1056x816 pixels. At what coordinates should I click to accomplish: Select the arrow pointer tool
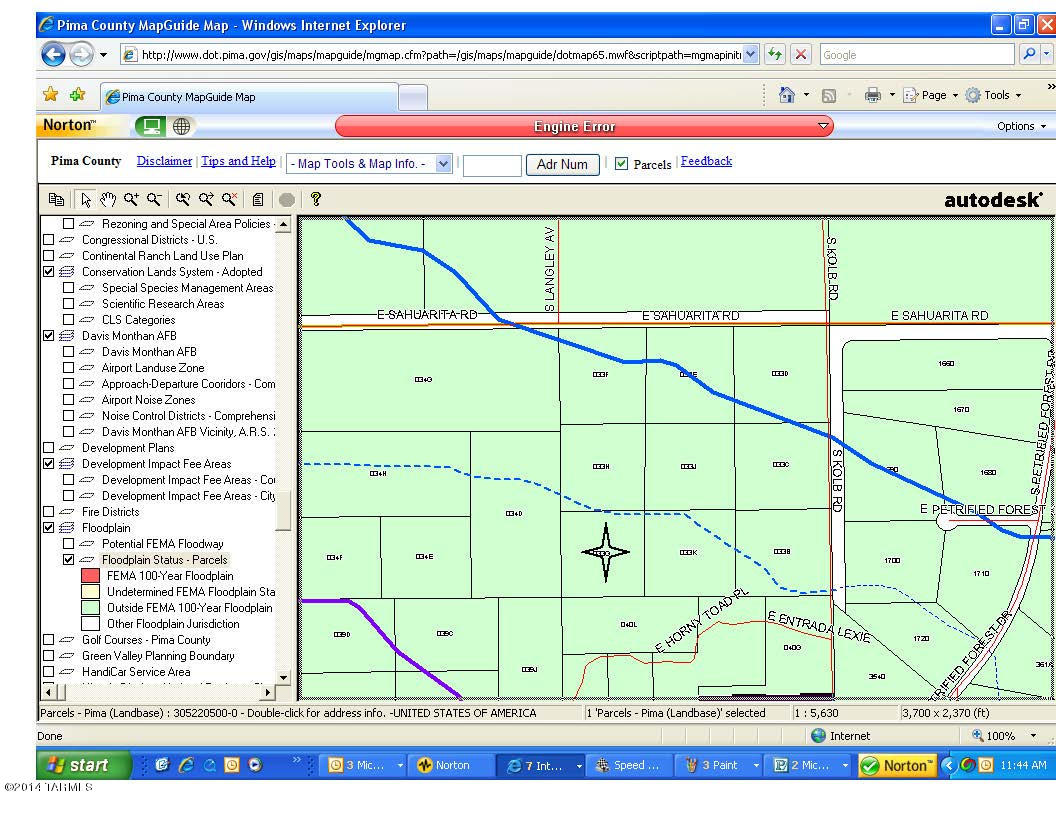point(86,199)
